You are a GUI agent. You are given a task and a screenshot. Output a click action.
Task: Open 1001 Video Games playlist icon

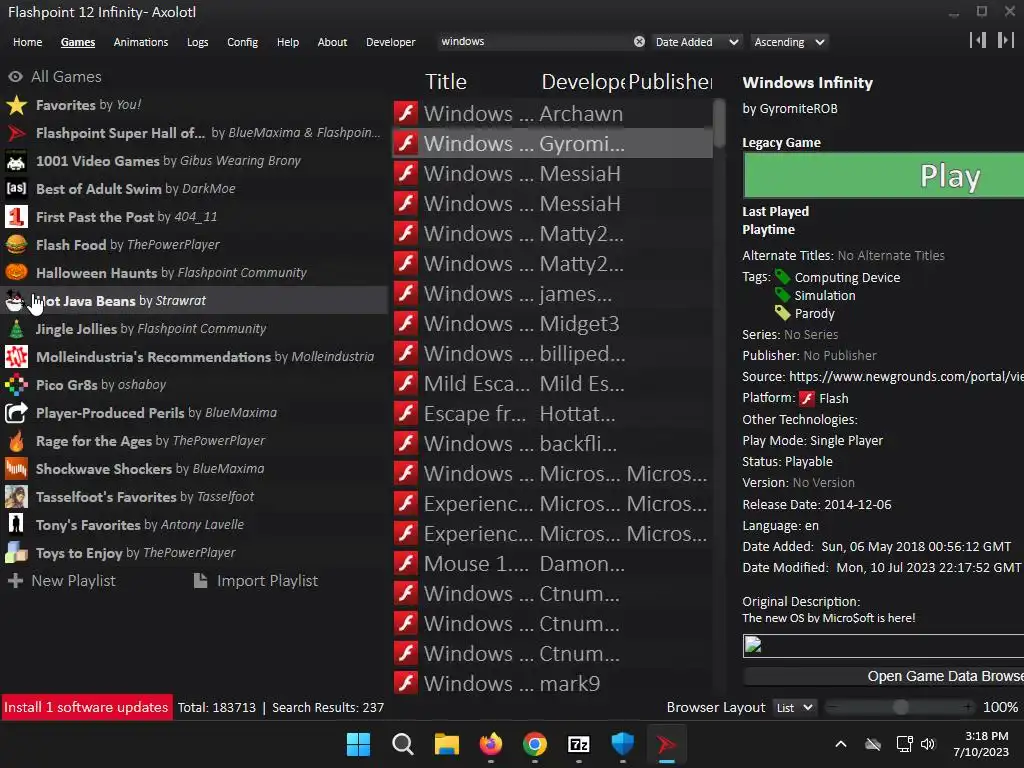tap(16, 161)
